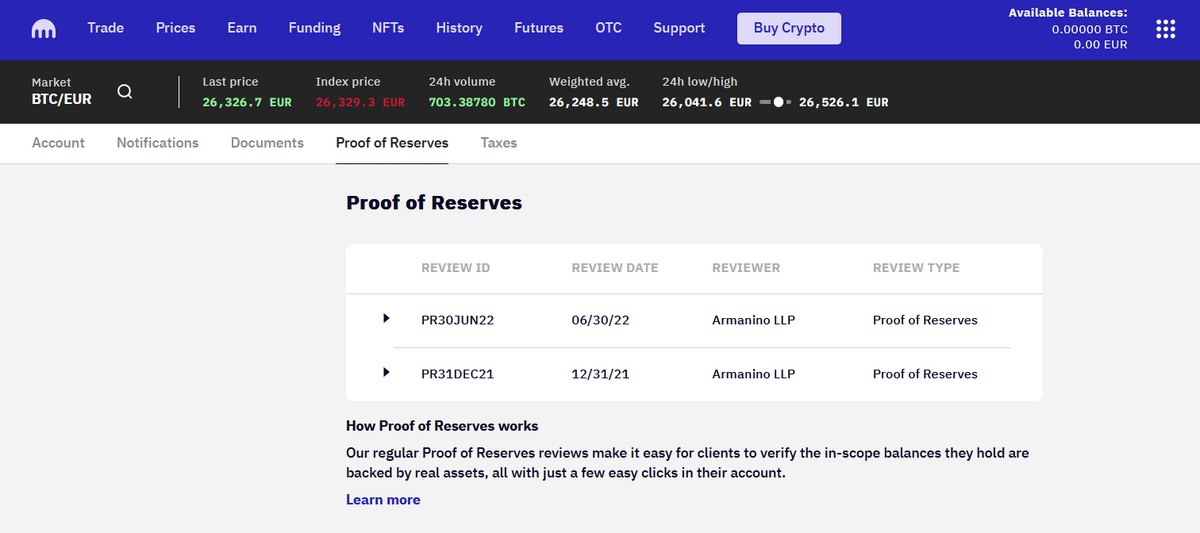
Task: Click the REVIEWER column header
Action: [746, 268]
